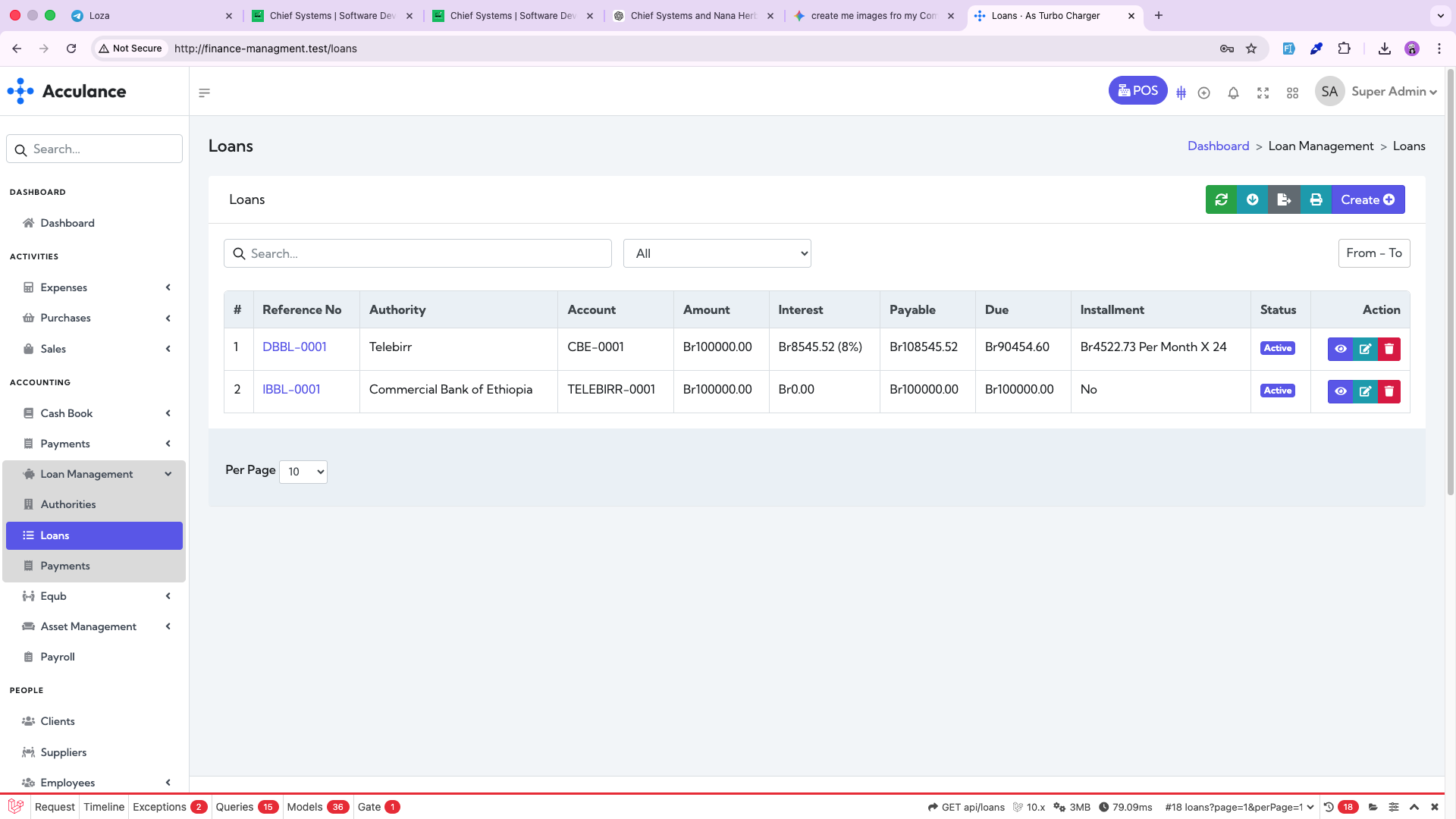
Task: View DBBL-0001 loan using the eye icon
Action: coord(1341,349)
